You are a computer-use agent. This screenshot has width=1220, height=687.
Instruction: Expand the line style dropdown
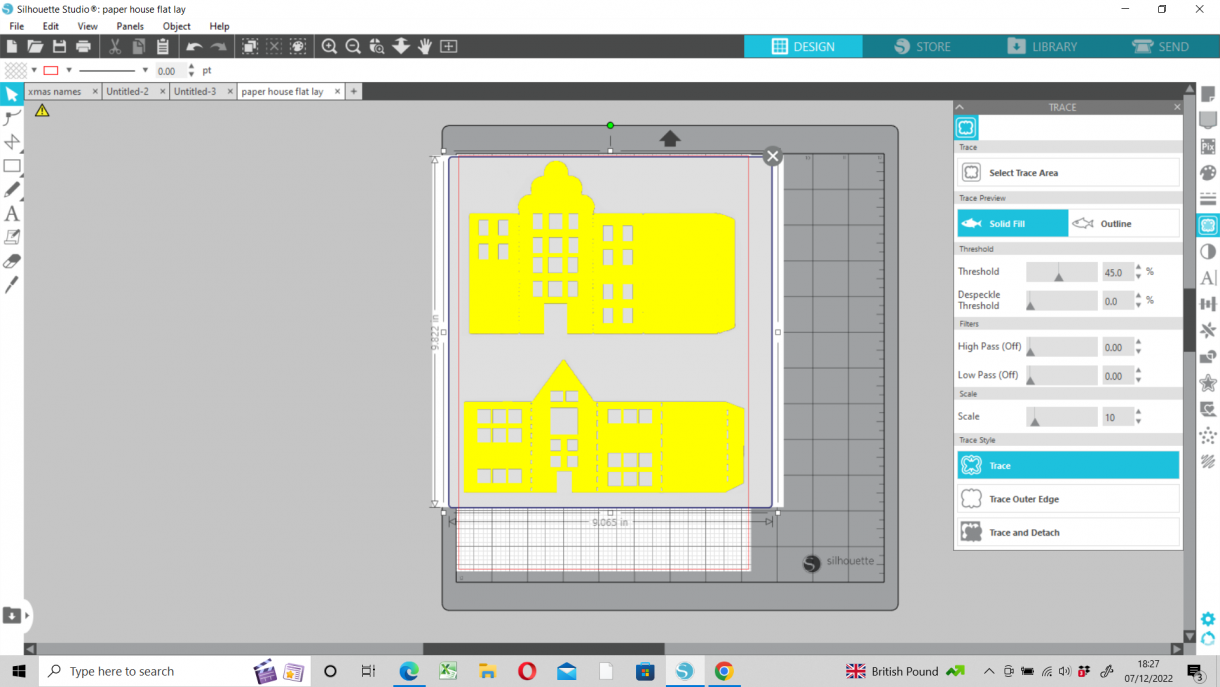(x=145, y=70)
